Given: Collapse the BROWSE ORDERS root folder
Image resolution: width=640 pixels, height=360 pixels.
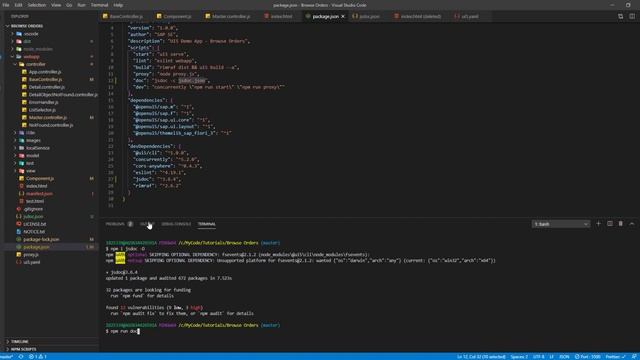Looking at the screenshot, I should [27, 26].
